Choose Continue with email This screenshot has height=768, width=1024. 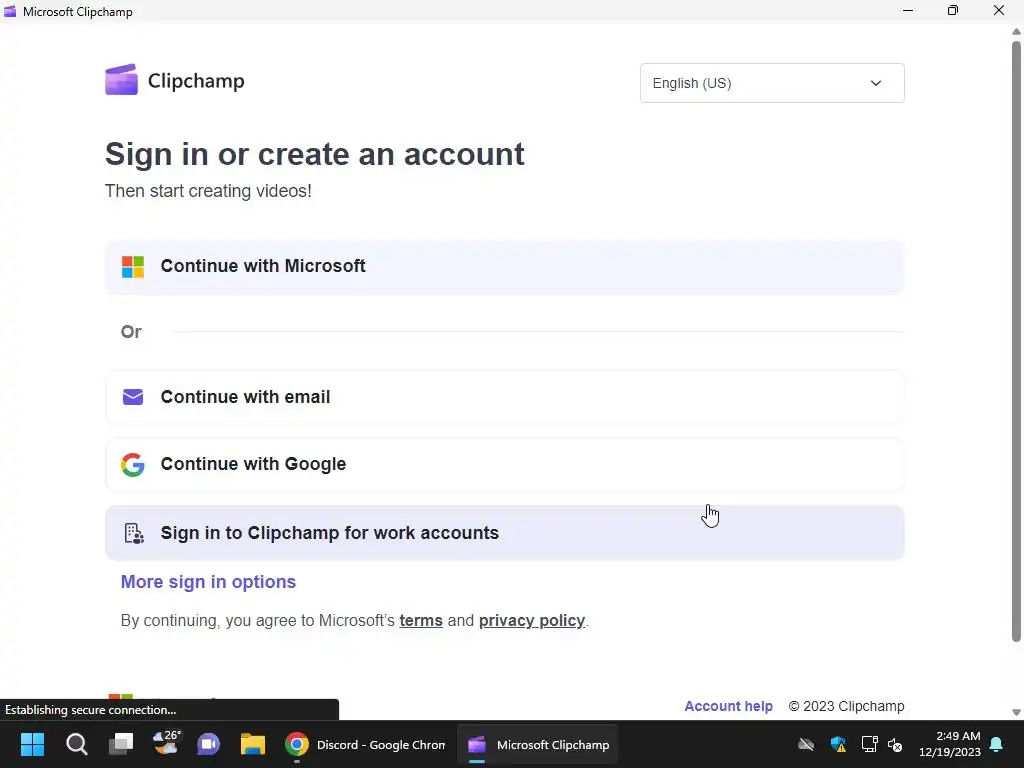point(504,397)
